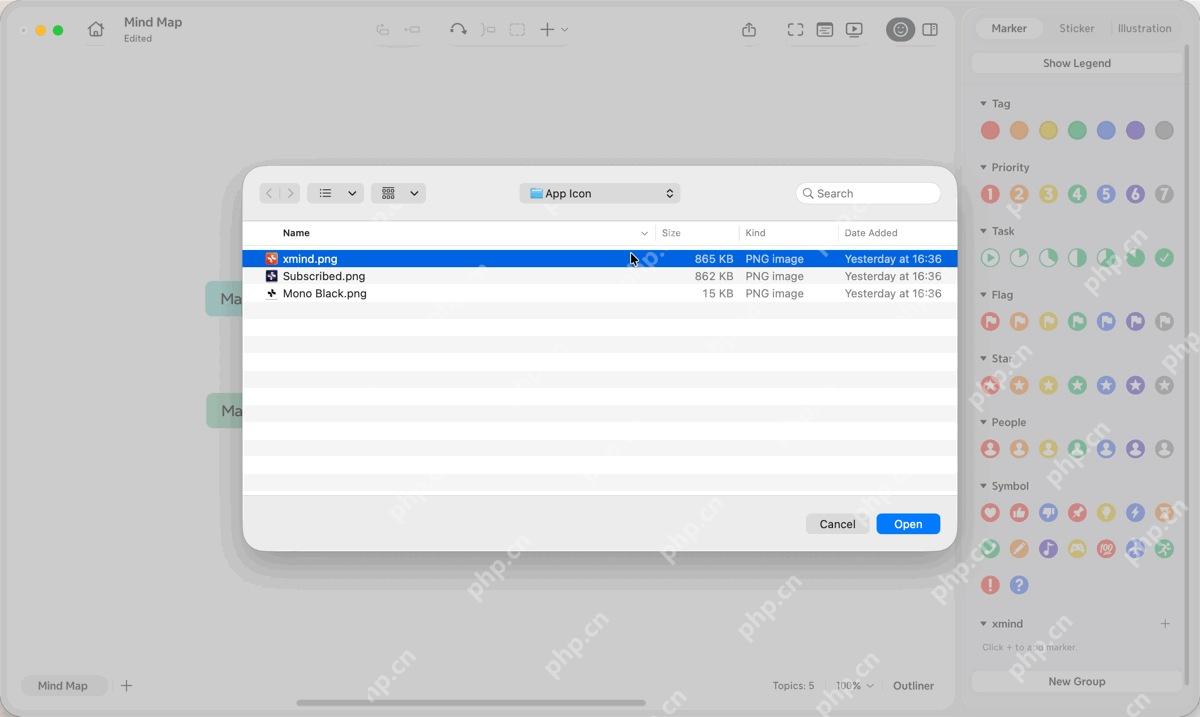Add thumbs-down symbol marker
The image size is (1200, 717).
coord(1048,513)
